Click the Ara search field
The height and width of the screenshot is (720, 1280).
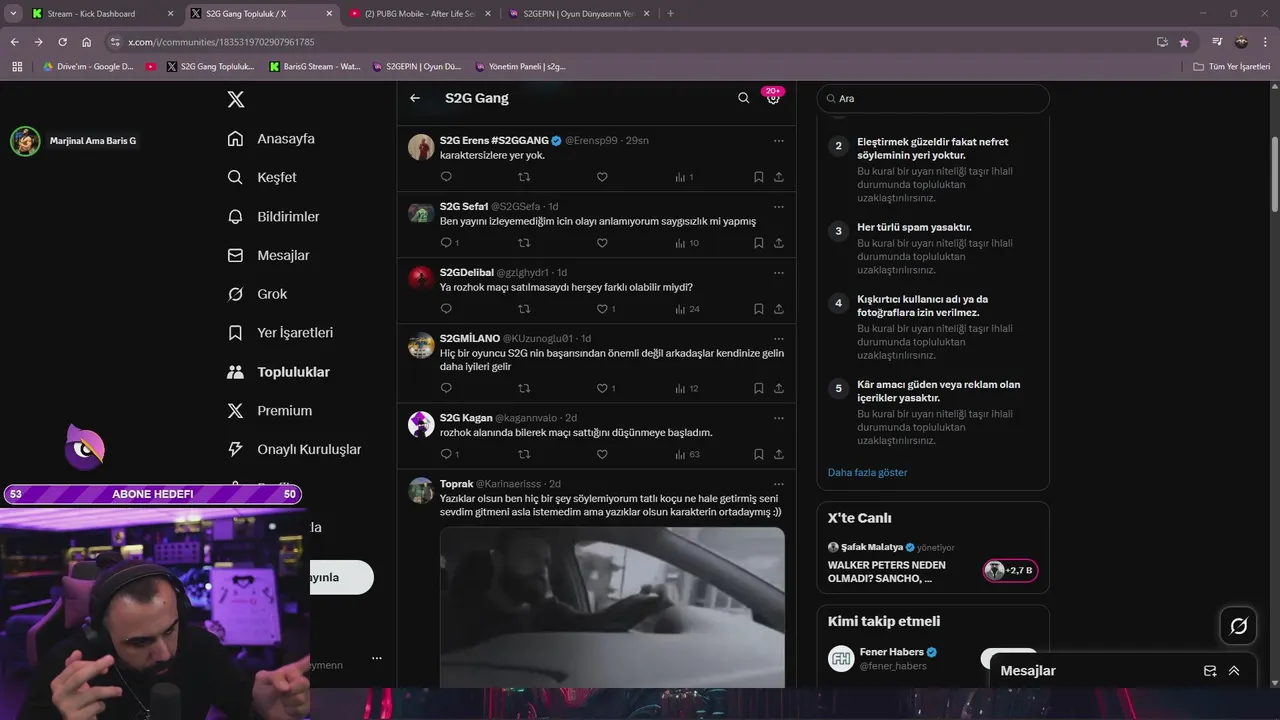[933, 98]
